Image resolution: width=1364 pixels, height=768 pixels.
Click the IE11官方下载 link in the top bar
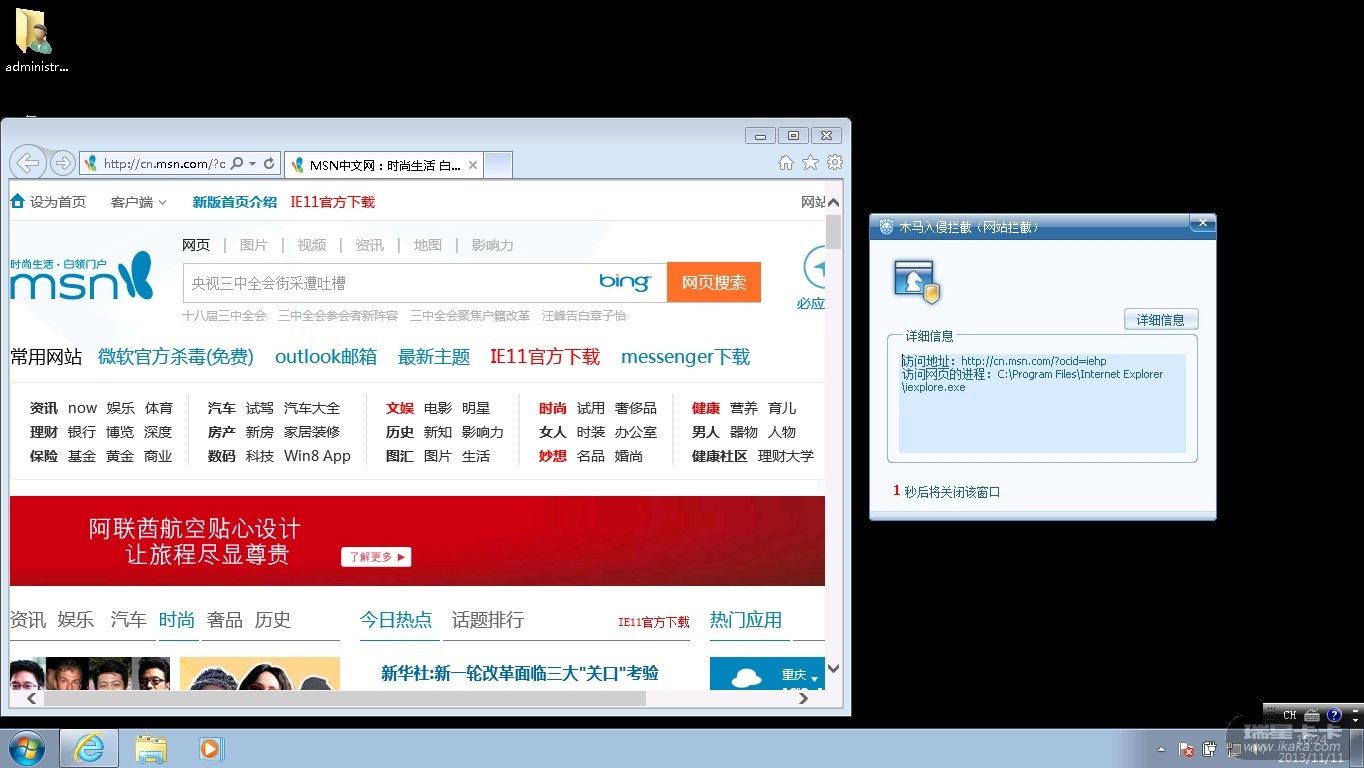(333, 202)
